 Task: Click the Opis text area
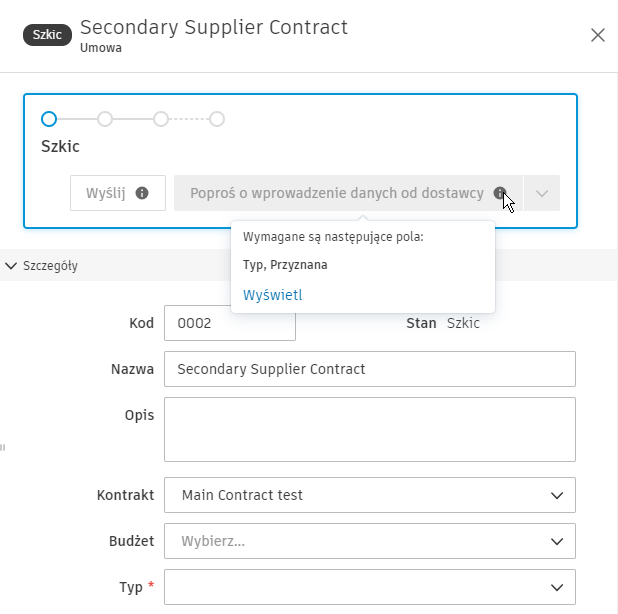pos(369,428)
